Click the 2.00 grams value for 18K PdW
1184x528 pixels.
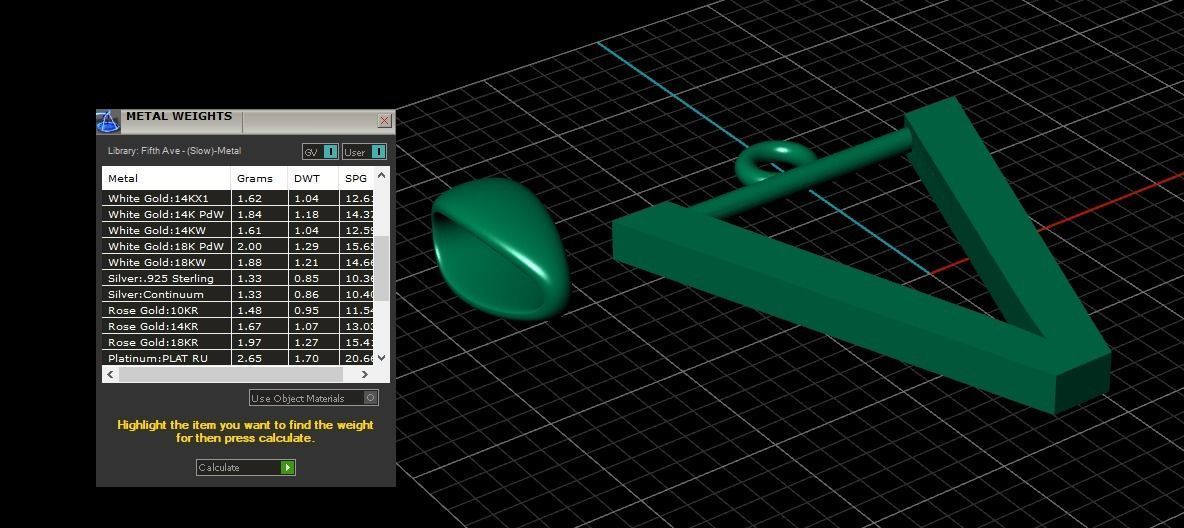pyautogui.click(x=249, y=246)
